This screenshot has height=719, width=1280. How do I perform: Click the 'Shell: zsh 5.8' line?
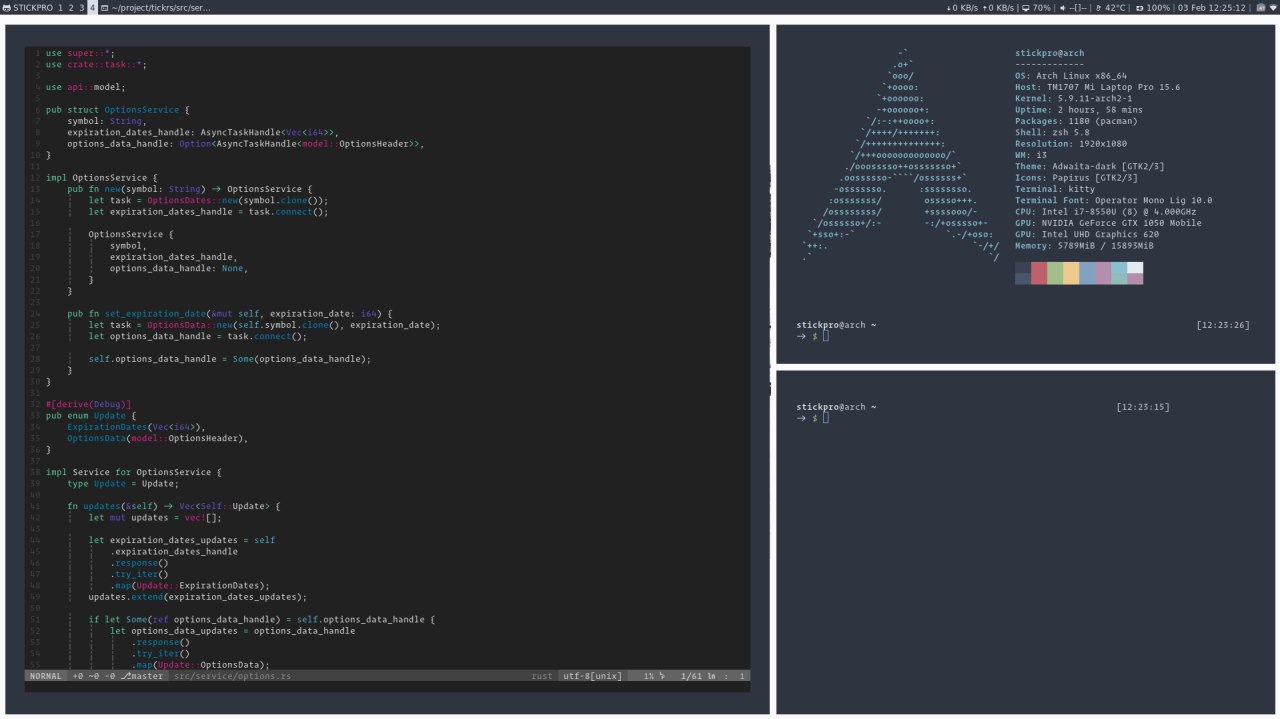coord(1052,132)
